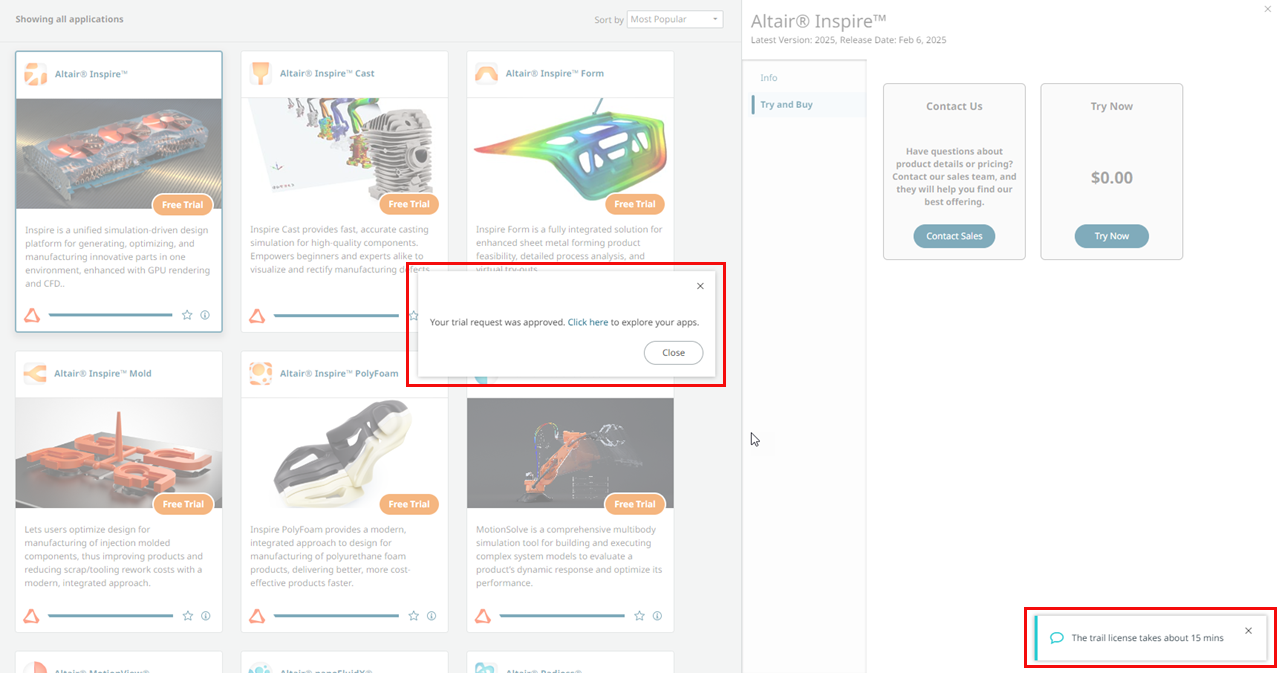Open the Inspire PolyFoam preview image
This screenshot has height=673, width=1279.
pyautogui.click(x=345, y=453)
